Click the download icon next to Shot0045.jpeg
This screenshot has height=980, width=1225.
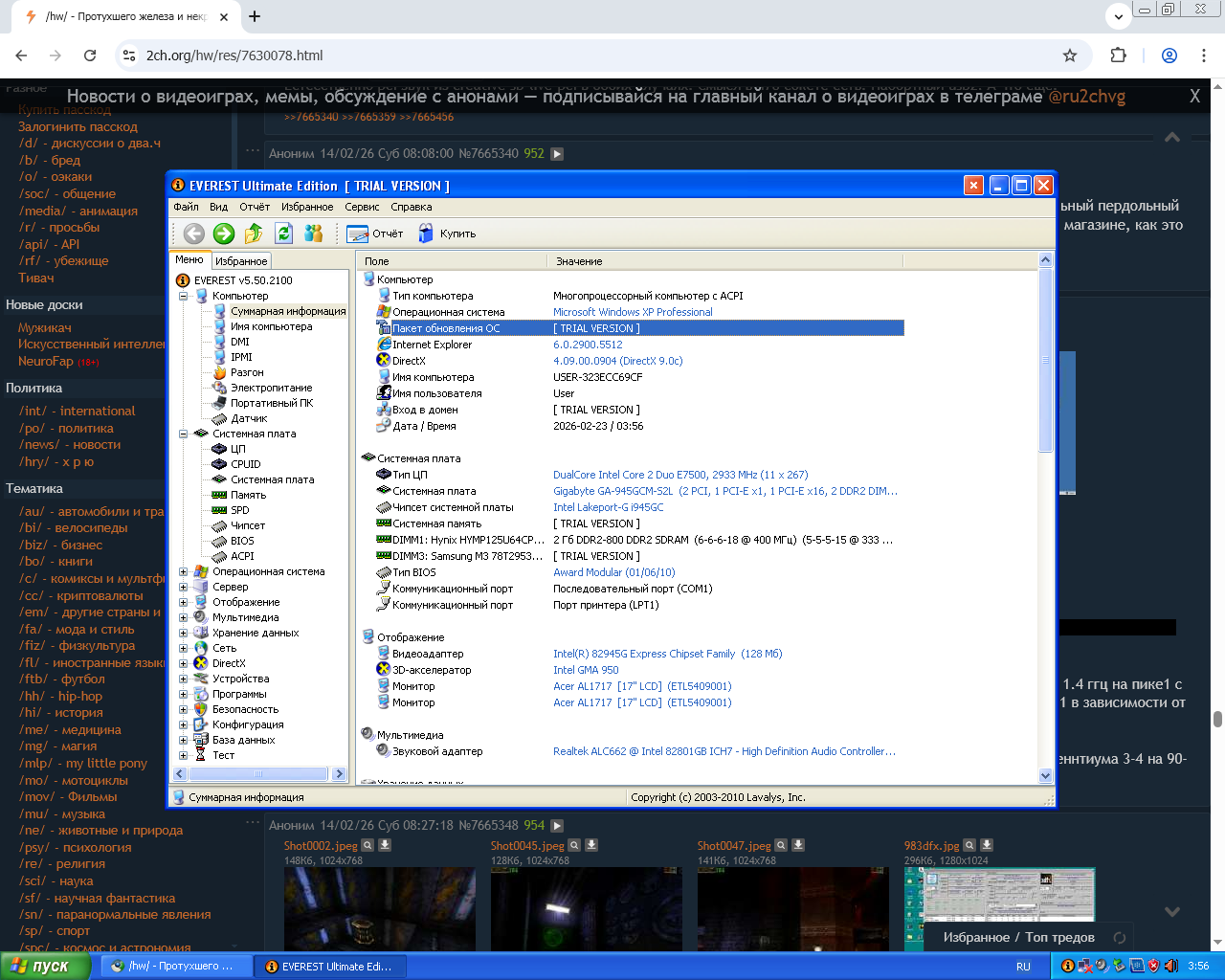pyautogui.click(x=591, y=845)
